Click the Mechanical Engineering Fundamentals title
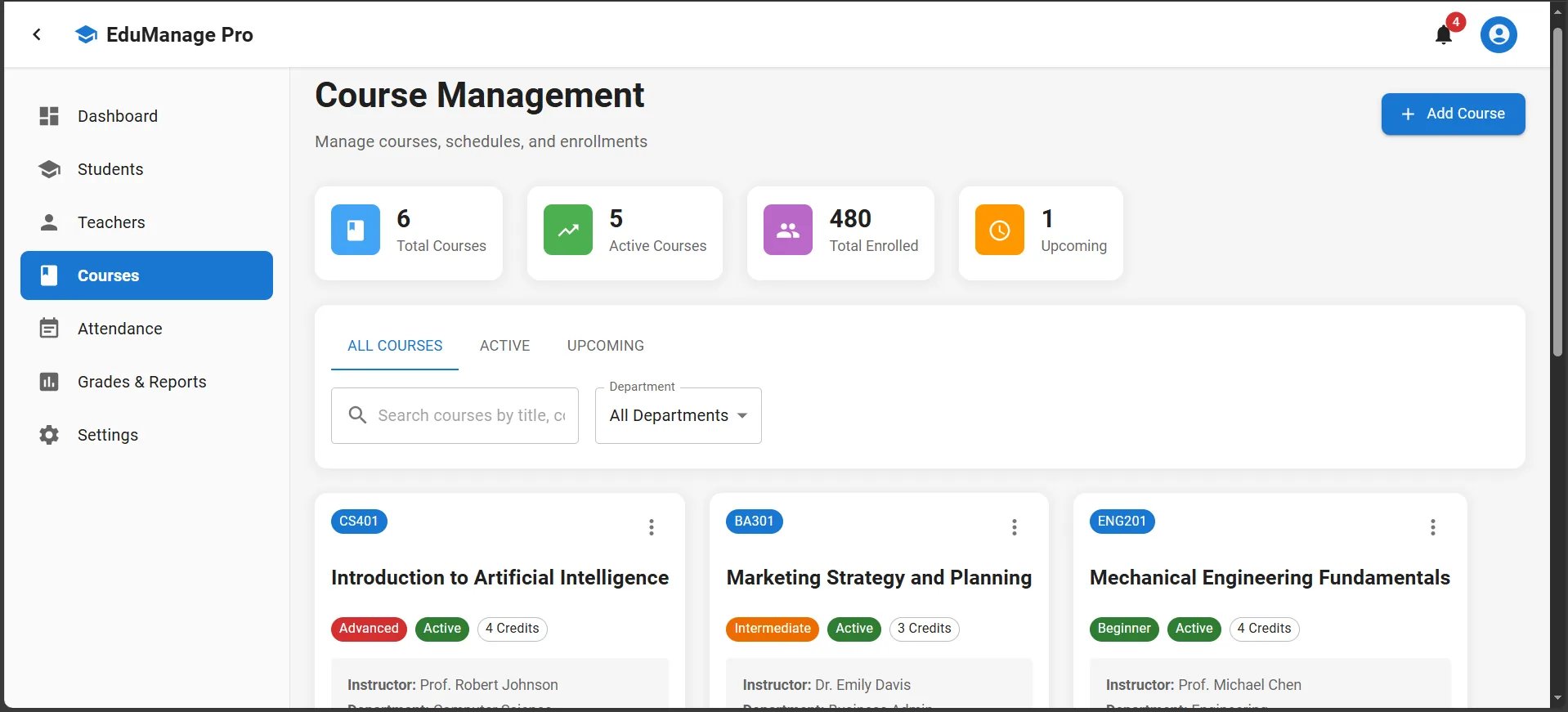Screen dimensions: 1568x712 (1270, 578)
